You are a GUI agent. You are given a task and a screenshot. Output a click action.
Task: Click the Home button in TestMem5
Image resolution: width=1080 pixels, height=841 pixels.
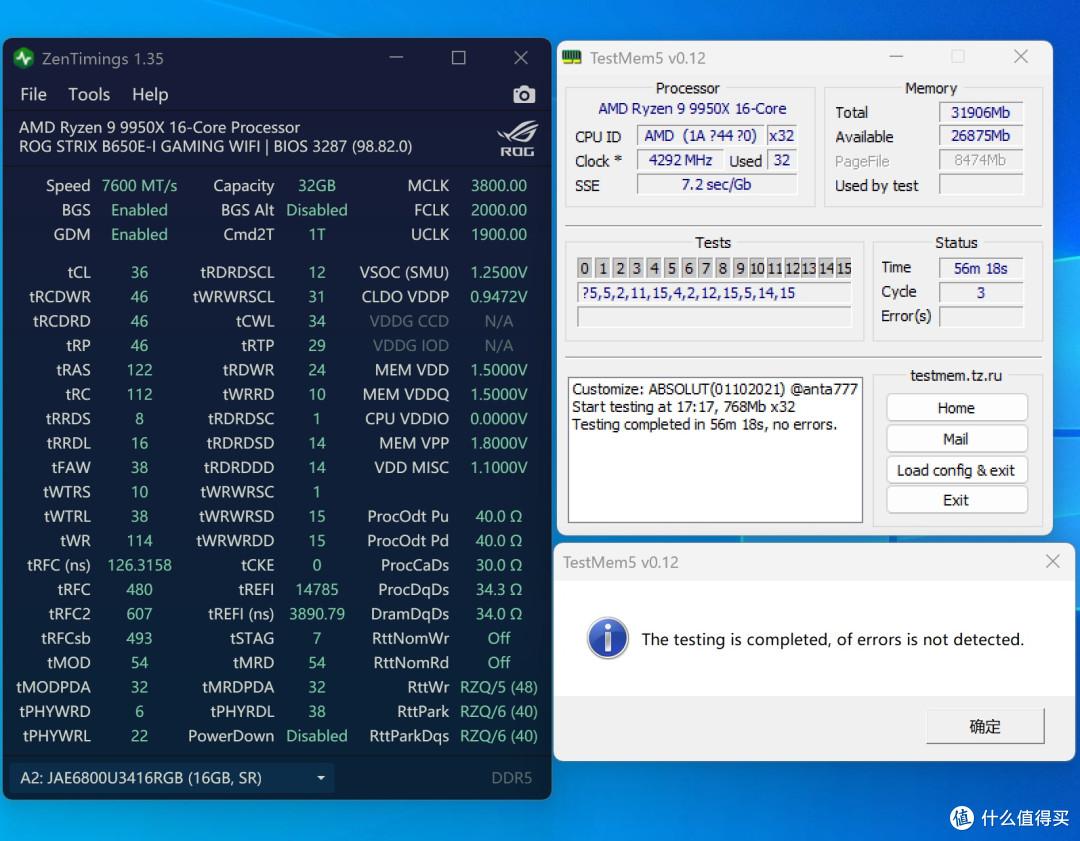[956, 408]
